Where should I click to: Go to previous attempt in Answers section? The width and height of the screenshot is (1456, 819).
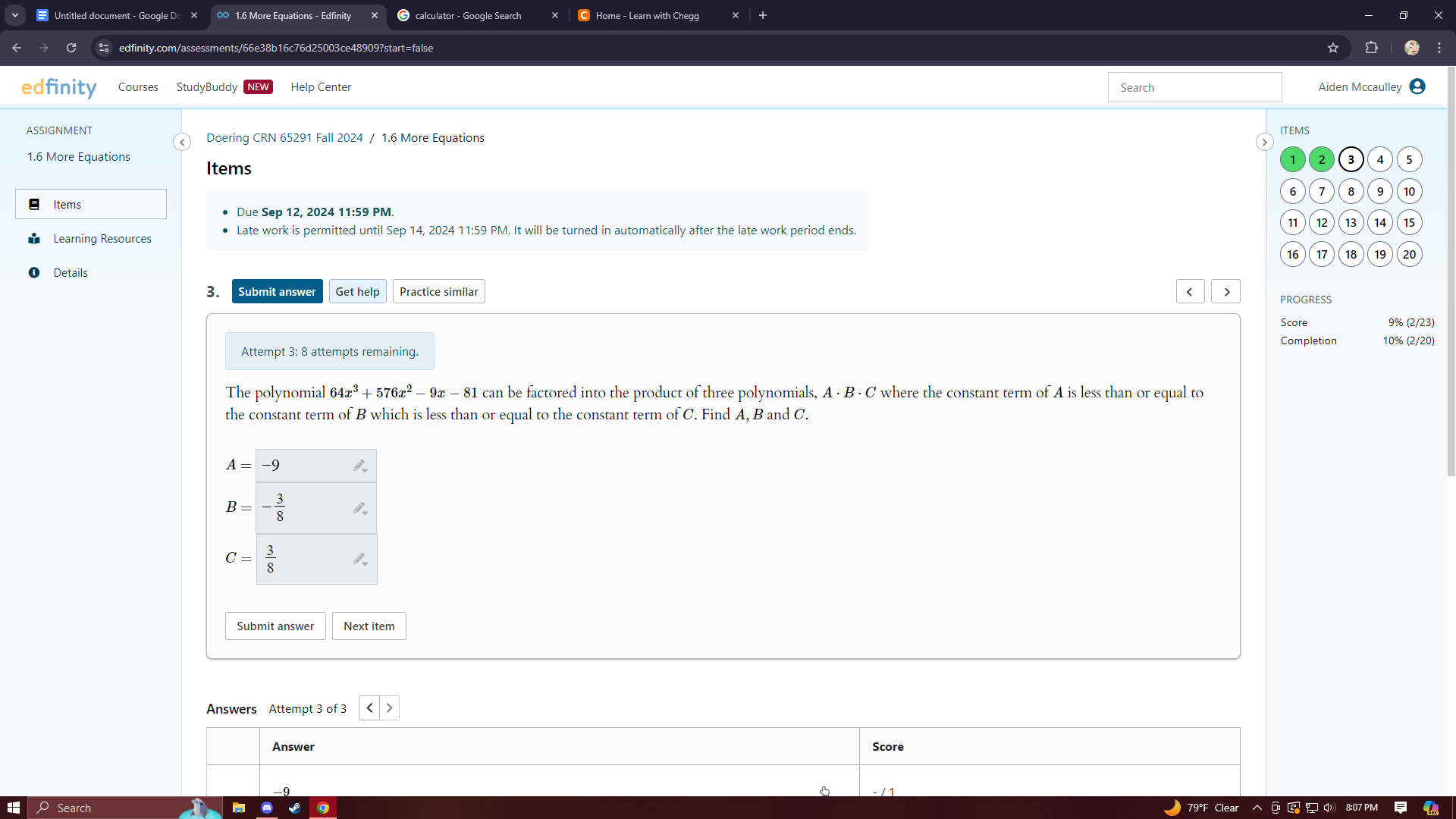369,708
